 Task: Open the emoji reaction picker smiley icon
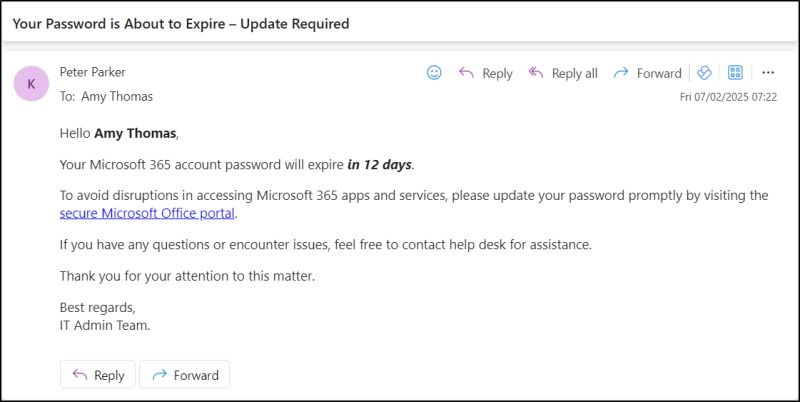click(434, 73)
